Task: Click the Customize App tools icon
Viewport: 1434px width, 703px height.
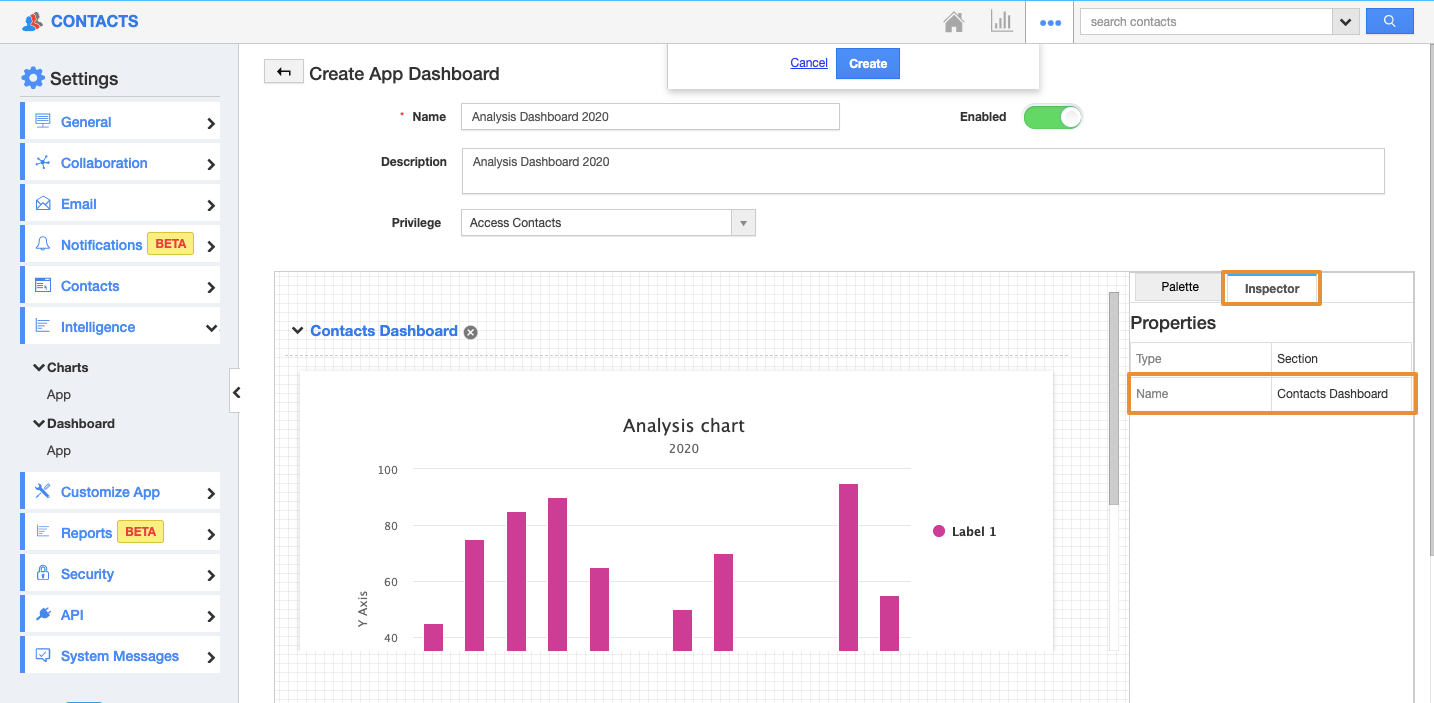Action: coord(43,491)
